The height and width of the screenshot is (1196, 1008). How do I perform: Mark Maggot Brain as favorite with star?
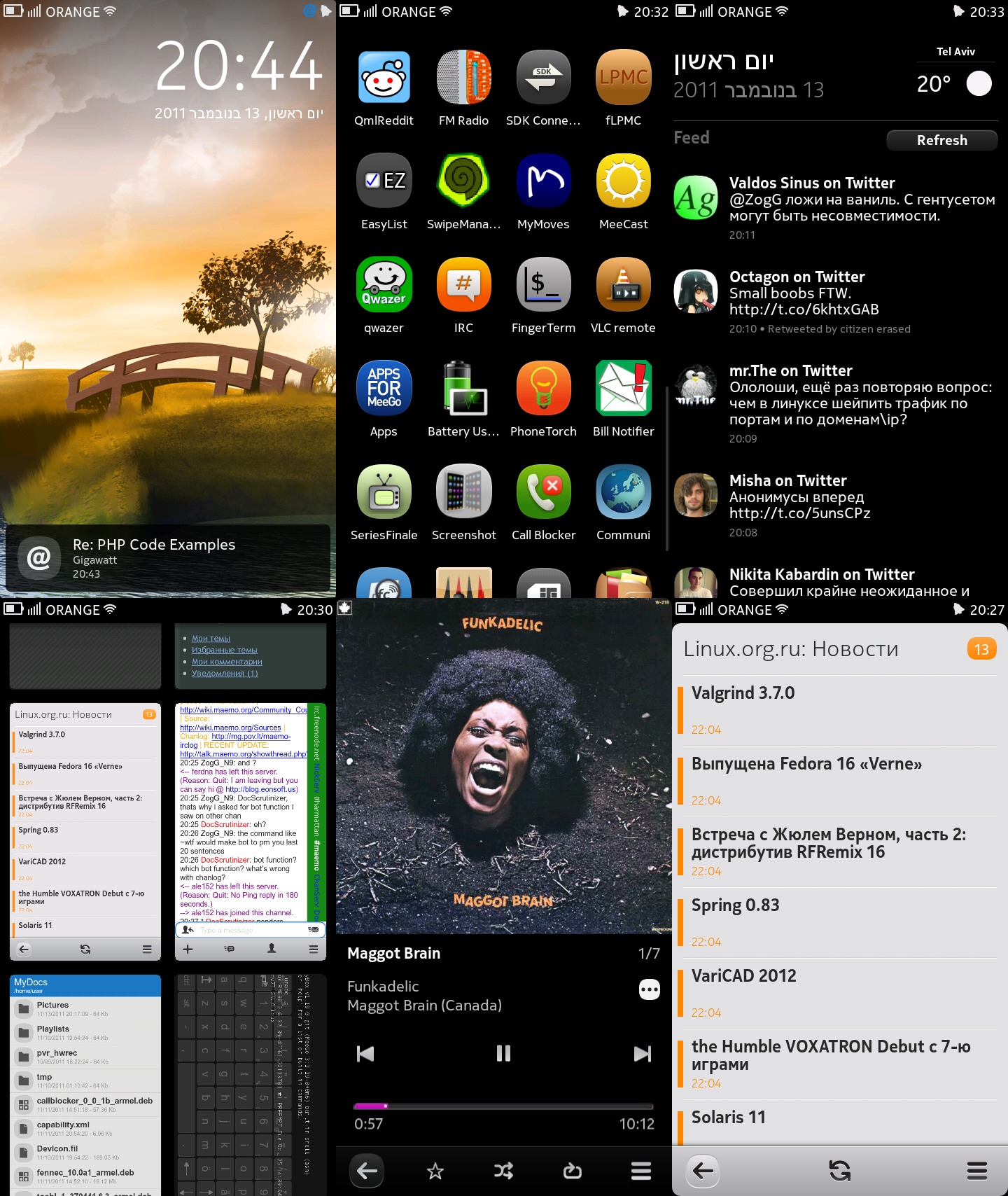pyautogui.click(x=435, y=1170)
